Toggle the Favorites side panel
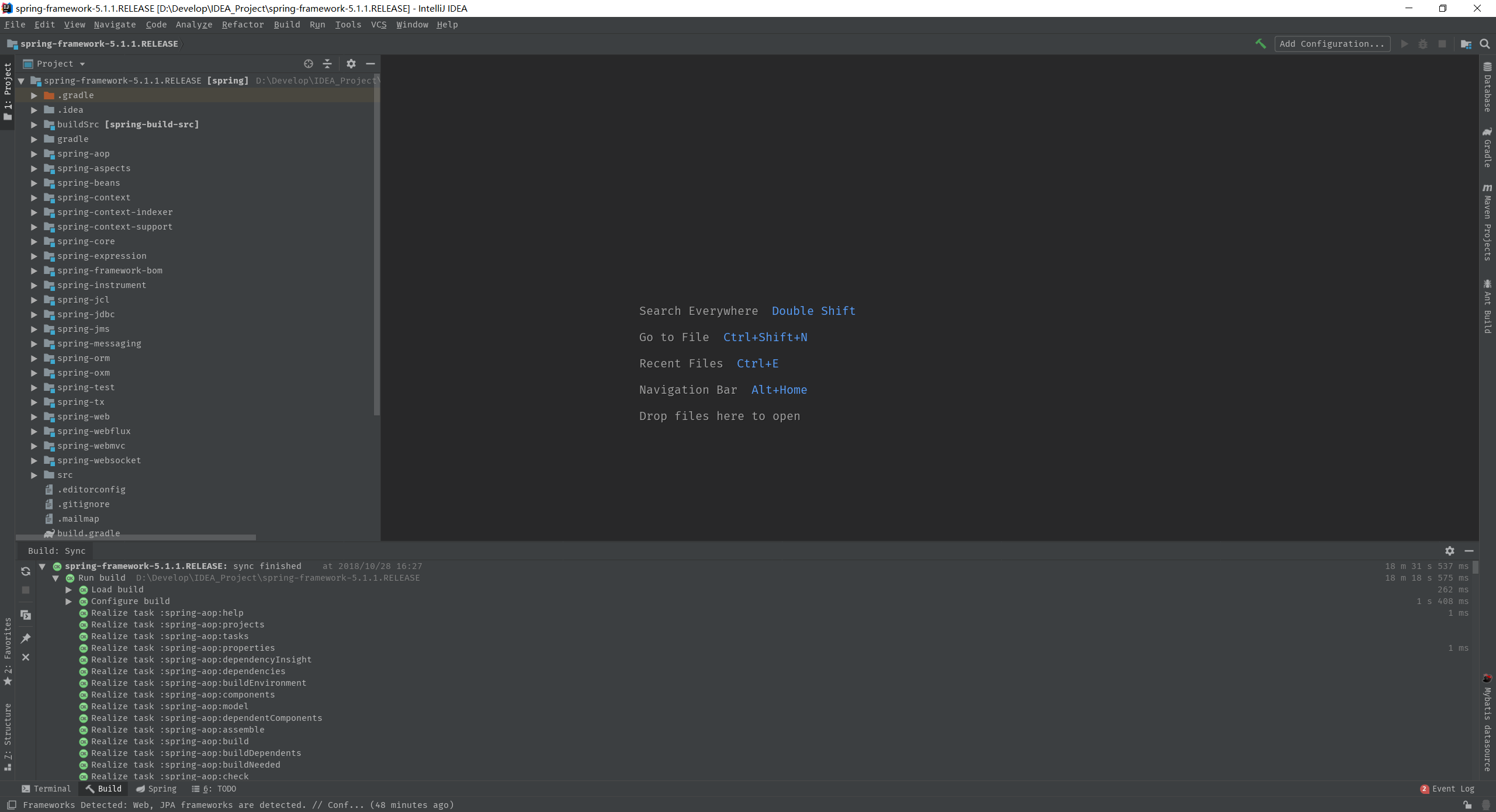 pos(8,651)
